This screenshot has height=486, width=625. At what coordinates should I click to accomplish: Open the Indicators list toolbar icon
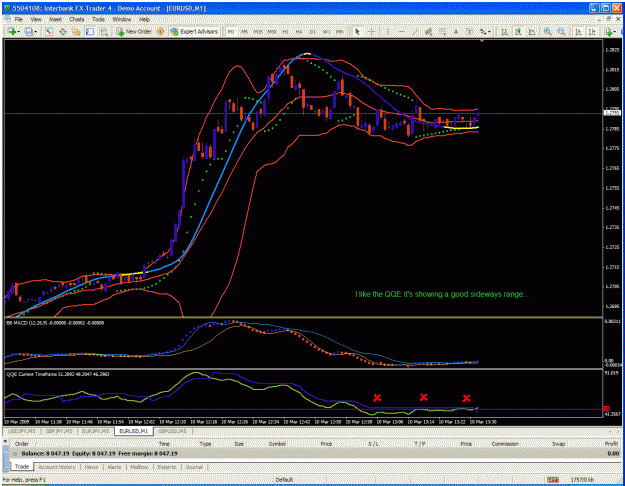(x=608, y=31)
